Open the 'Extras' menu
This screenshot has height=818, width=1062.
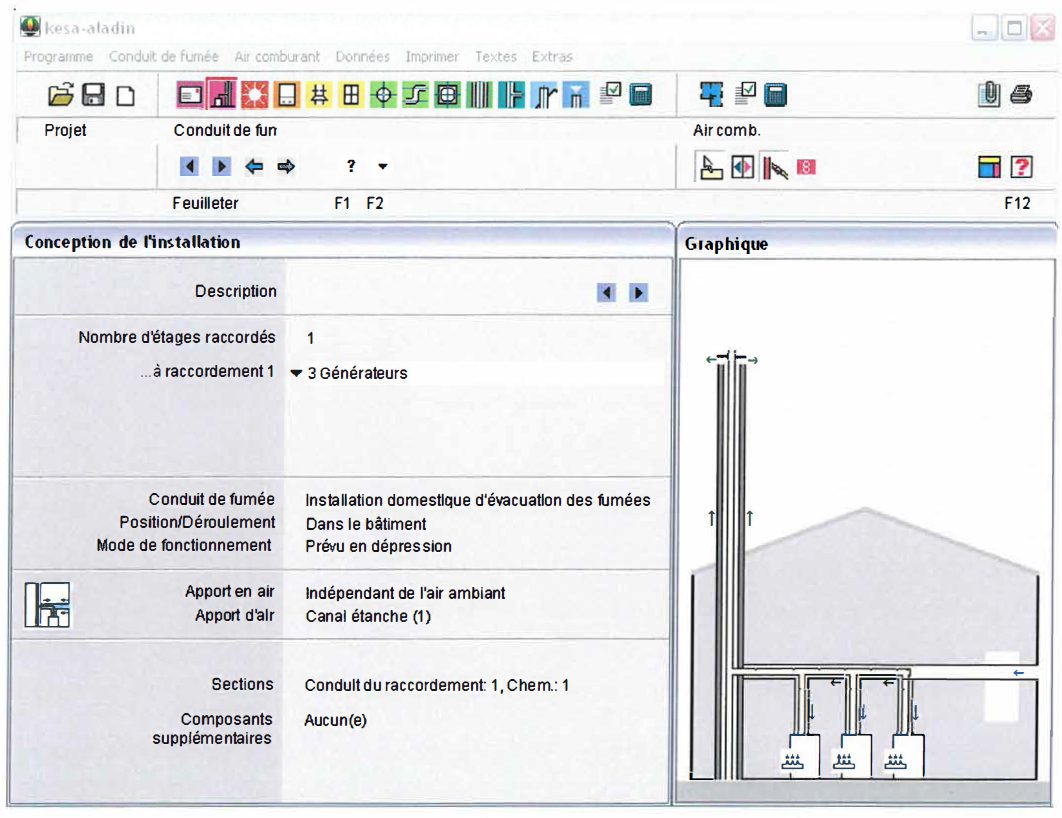(x=552, y=57)
